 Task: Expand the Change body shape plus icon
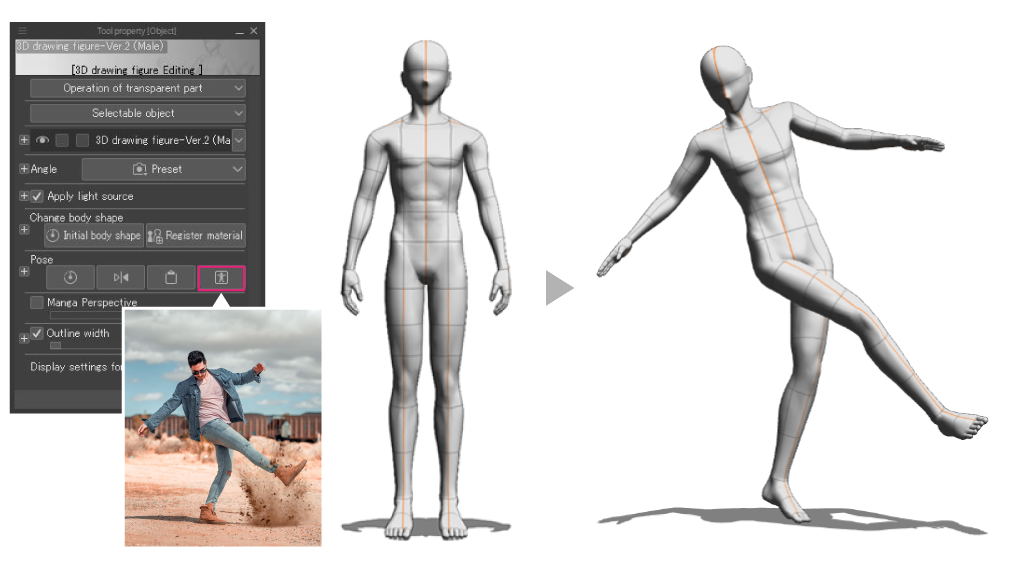pyautogui.click(x=24, y=229)
